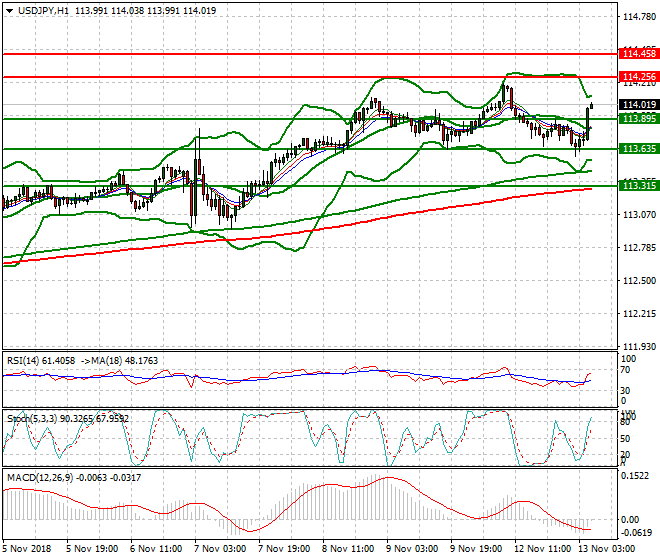
Task: Click the 7 Nov 03:00 time axis label
Action: point(220,549)
